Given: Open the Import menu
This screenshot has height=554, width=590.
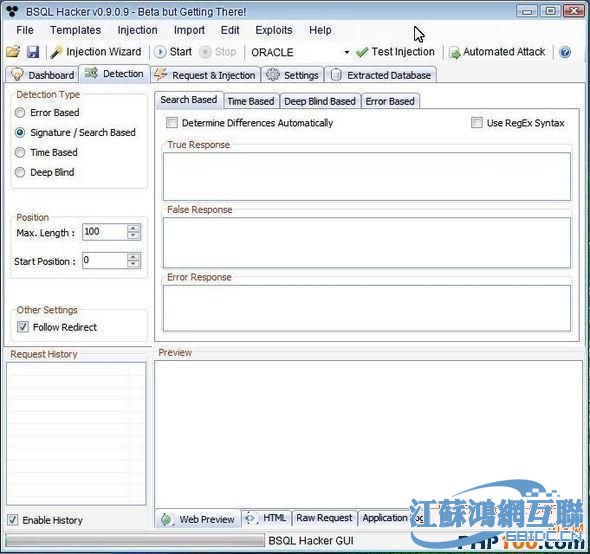Looking at the screenshot, I should point(189,30).
